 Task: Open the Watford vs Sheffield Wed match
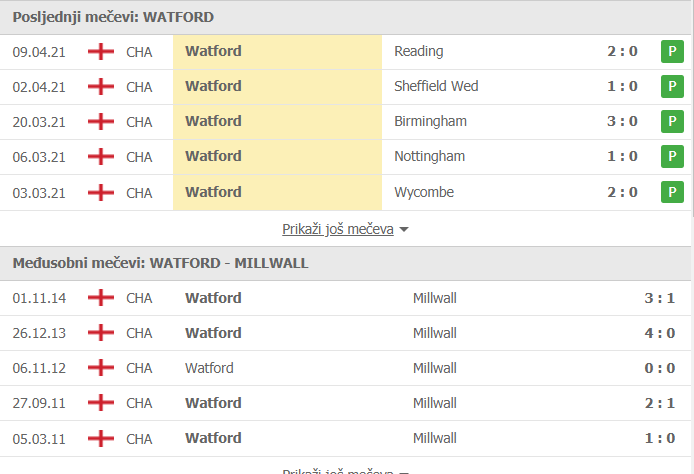436,86
